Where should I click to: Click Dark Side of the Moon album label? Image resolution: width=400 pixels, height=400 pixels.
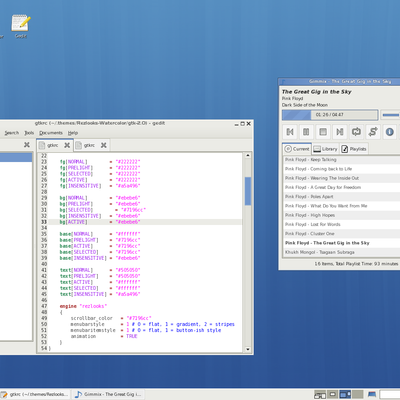305,105
